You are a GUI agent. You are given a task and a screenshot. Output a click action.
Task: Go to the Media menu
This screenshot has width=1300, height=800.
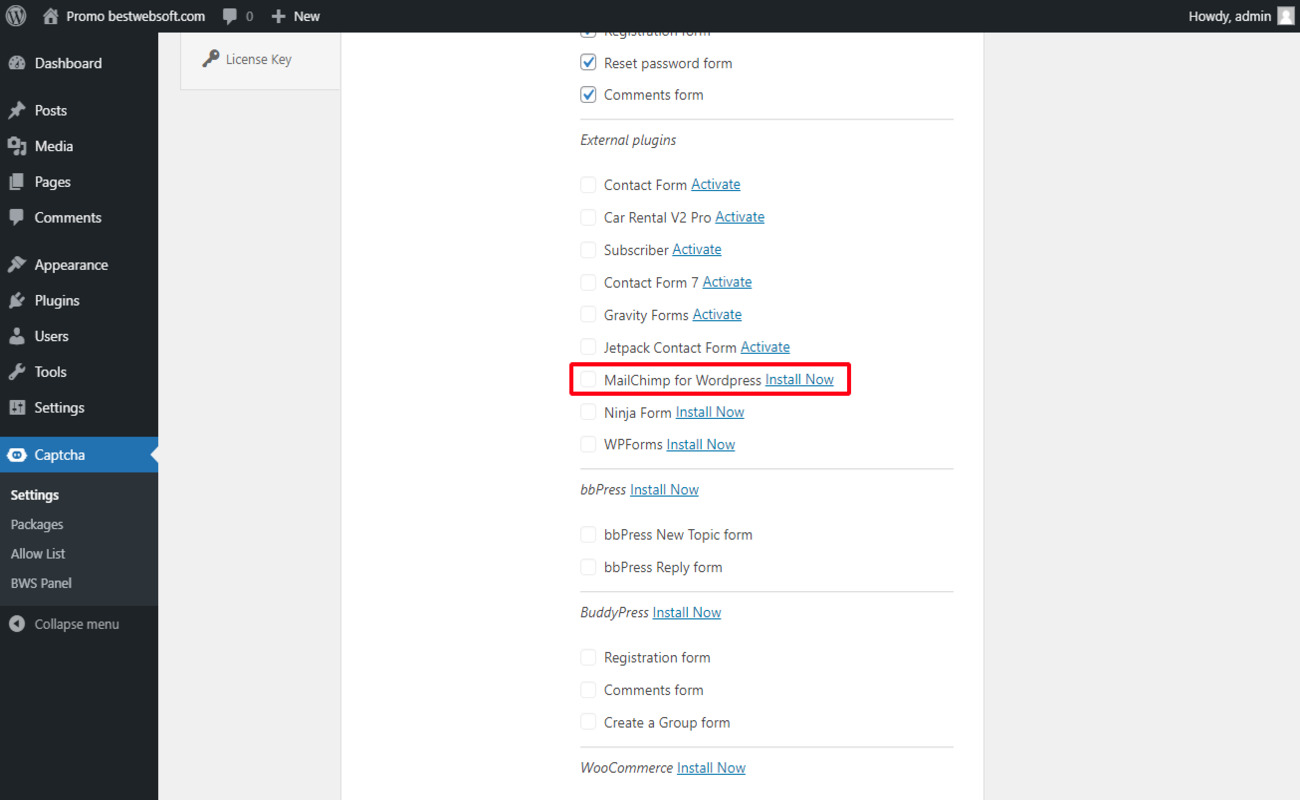tap(79, 146)
